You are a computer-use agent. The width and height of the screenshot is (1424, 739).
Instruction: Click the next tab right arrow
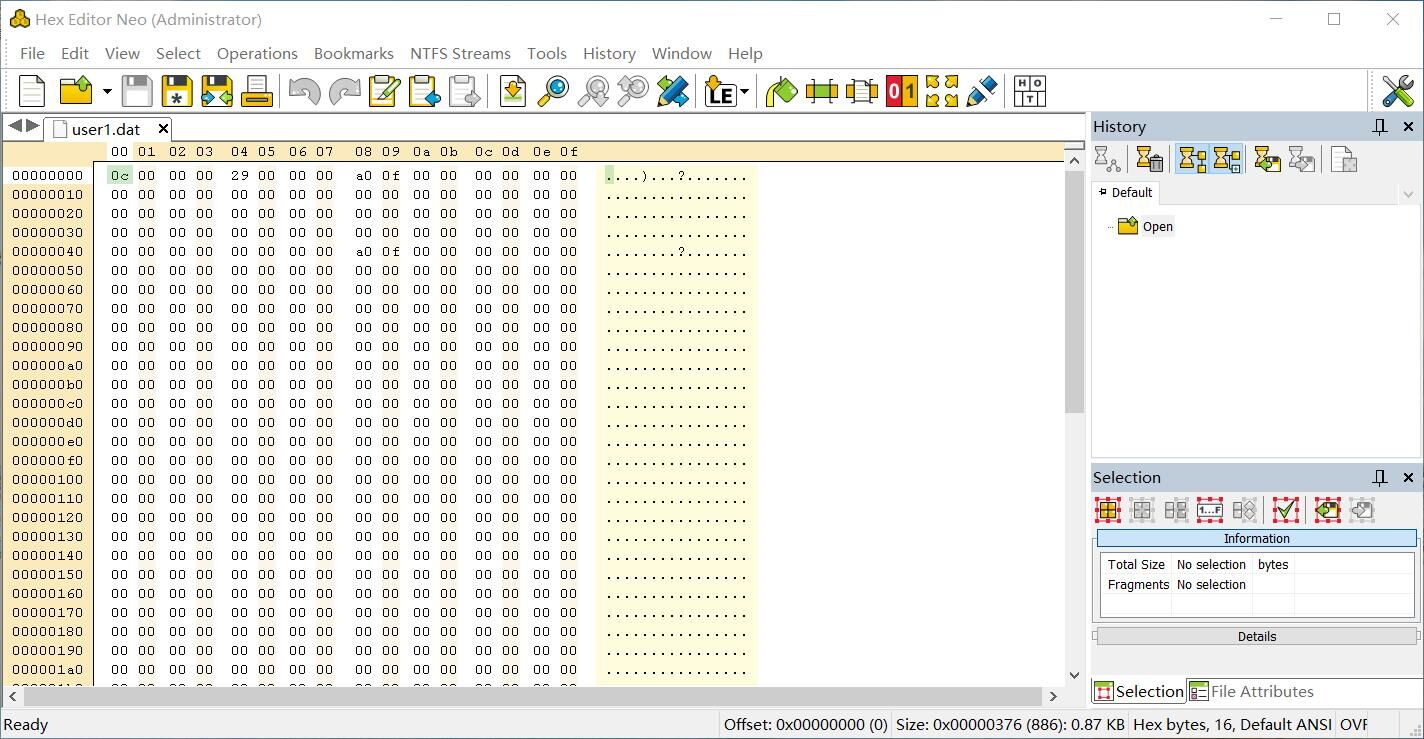(32, 126)
